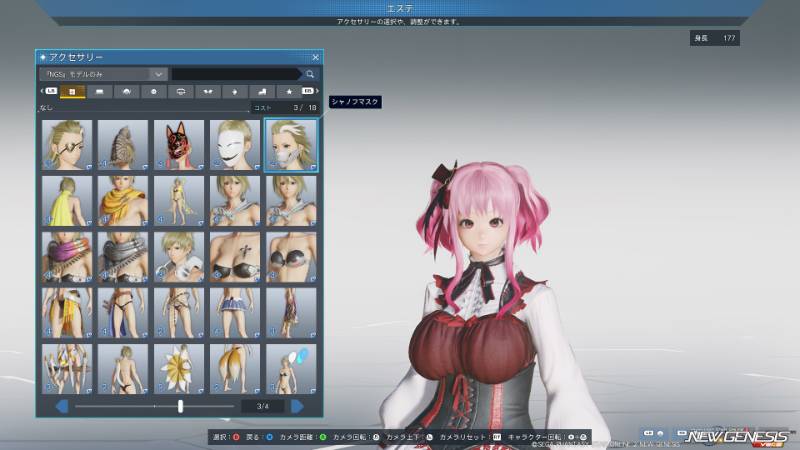Click the カメラリセット button hint
This screenshot has height=450, width=800.
[x=470, y=437]
